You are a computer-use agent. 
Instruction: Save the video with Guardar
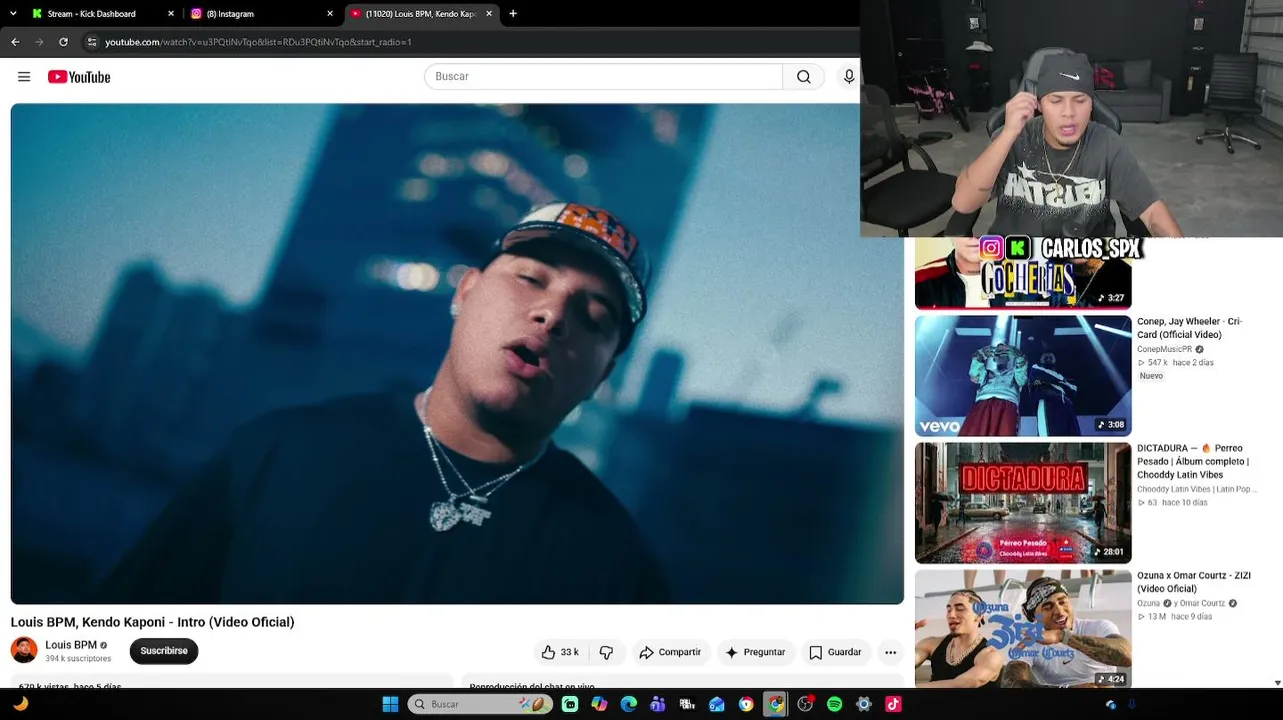click(835, 652)
